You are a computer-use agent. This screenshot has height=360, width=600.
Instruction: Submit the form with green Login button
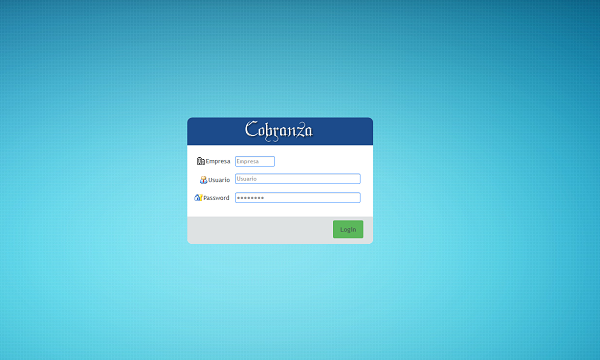click(348, 229)
